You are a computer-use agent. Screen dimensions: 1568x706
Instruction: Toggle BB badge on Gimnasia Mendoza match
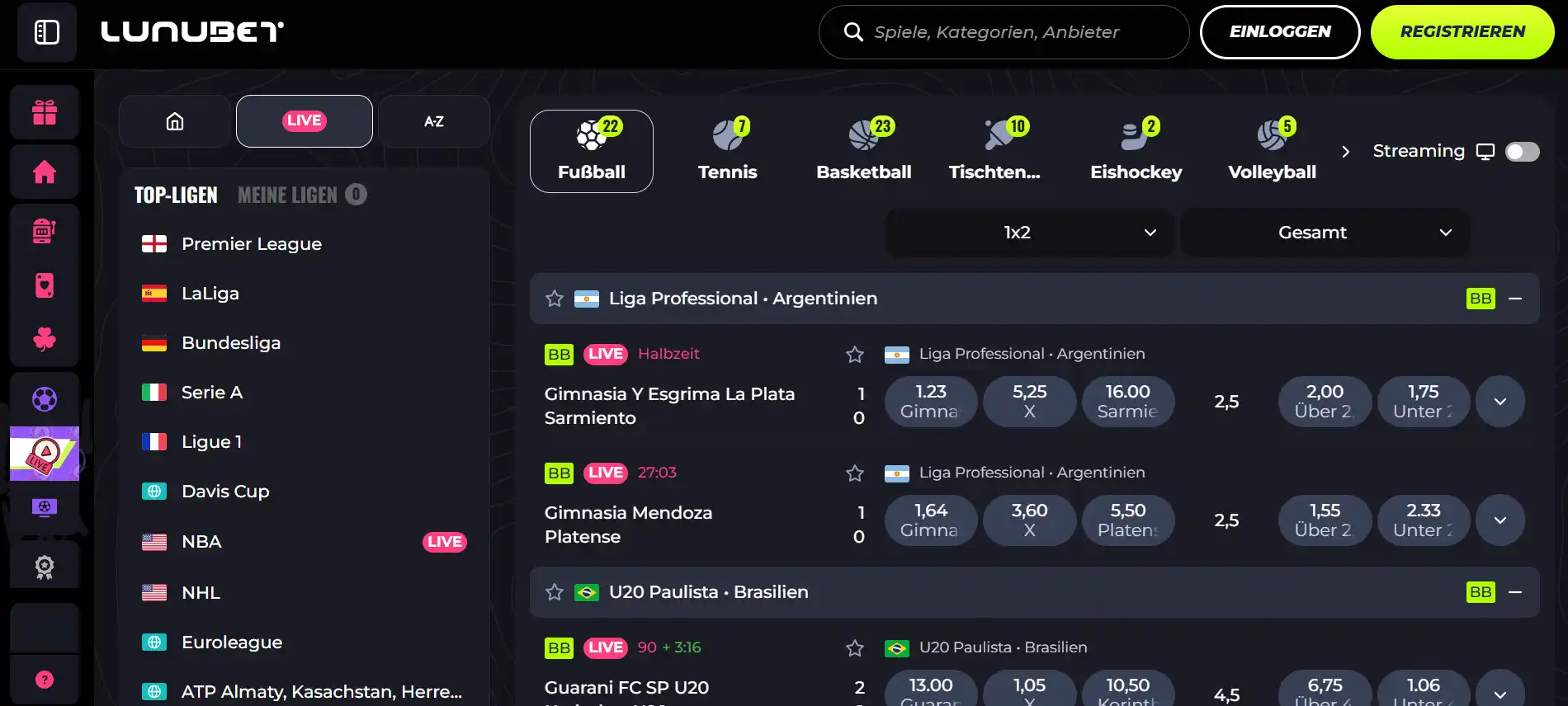tap(560, 473)
